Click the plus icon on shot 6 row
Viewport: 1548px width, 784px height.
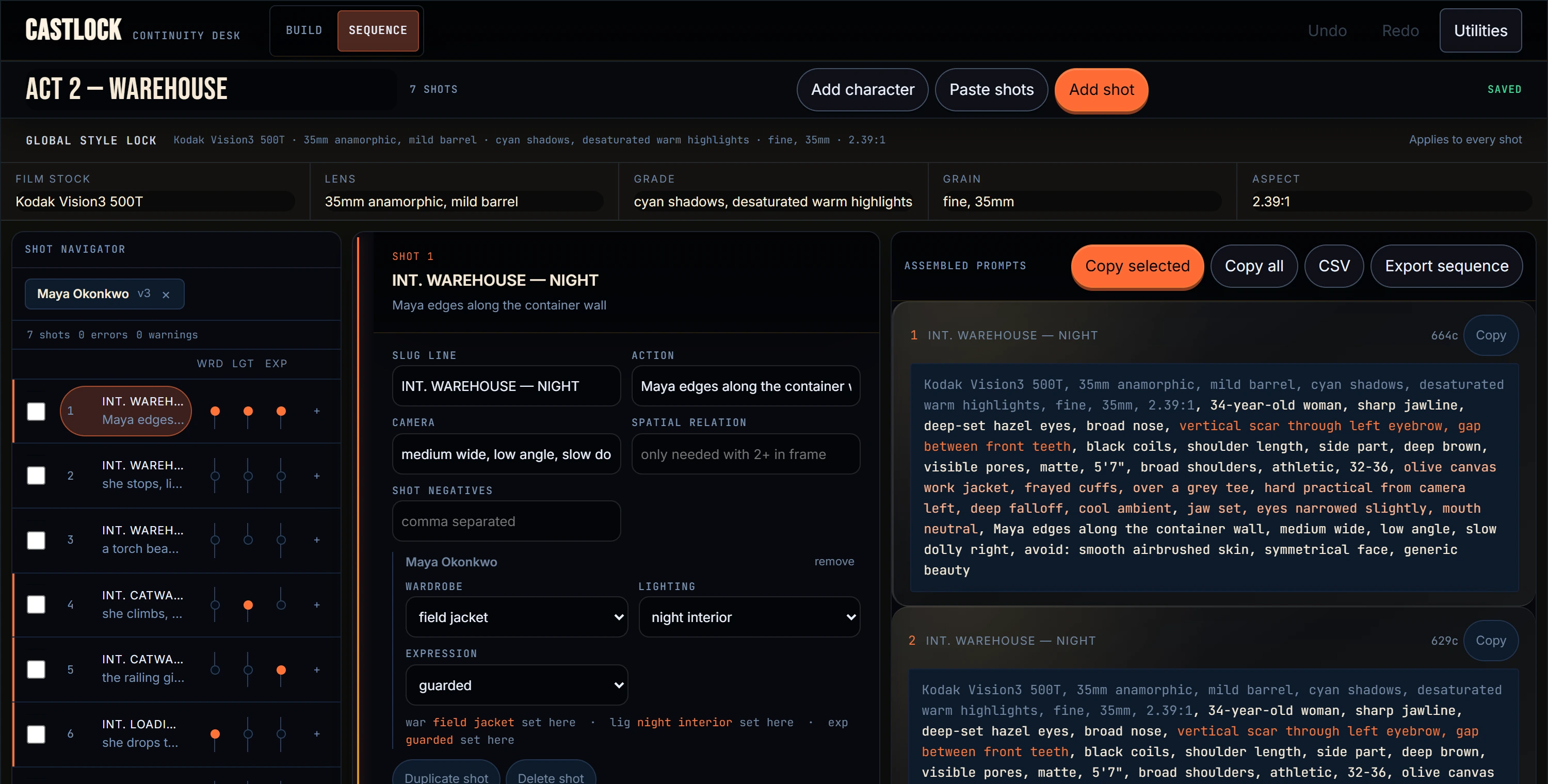pyautogui.click(x=317, y=733)
